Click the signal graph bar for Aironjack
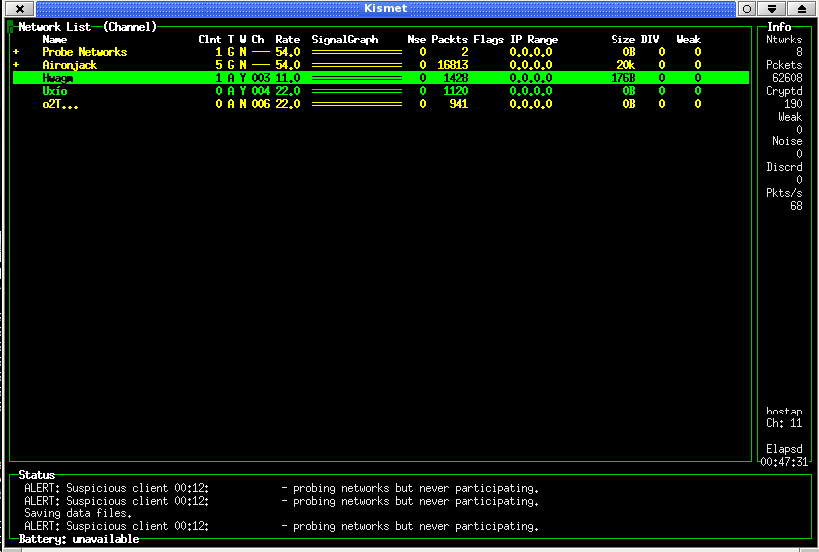Image resolution: width=819 pixels, height=552 pixels. [356, 65]
